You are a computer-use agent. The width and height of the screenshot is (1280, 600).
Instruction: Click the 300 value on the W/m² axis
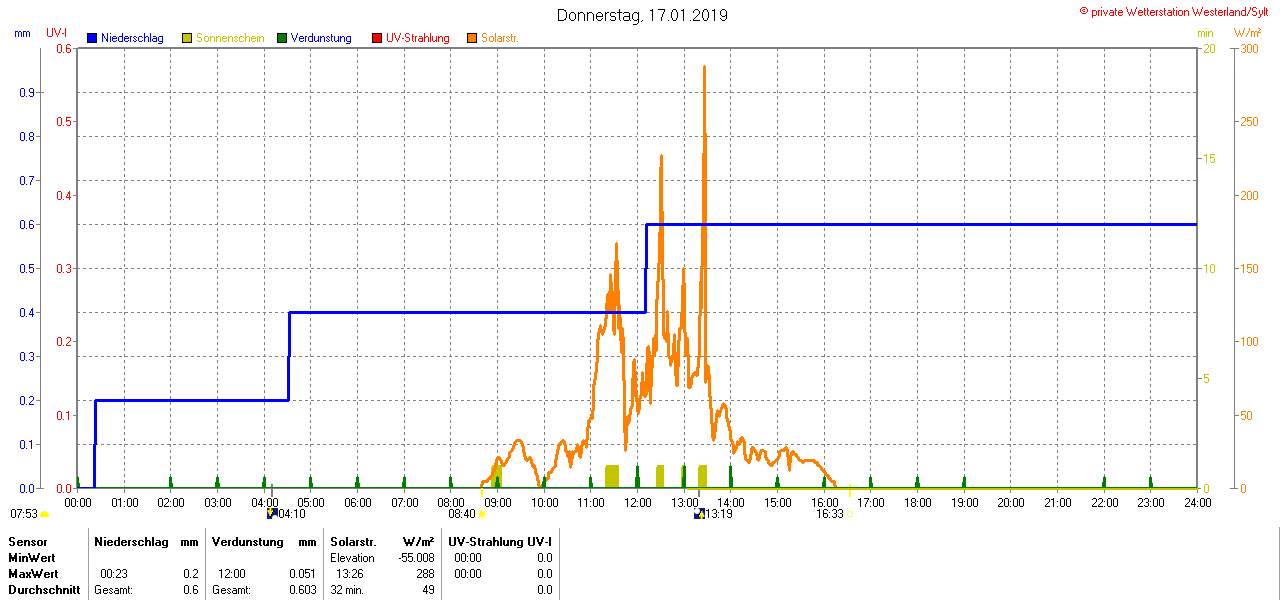coord(1248,48)
